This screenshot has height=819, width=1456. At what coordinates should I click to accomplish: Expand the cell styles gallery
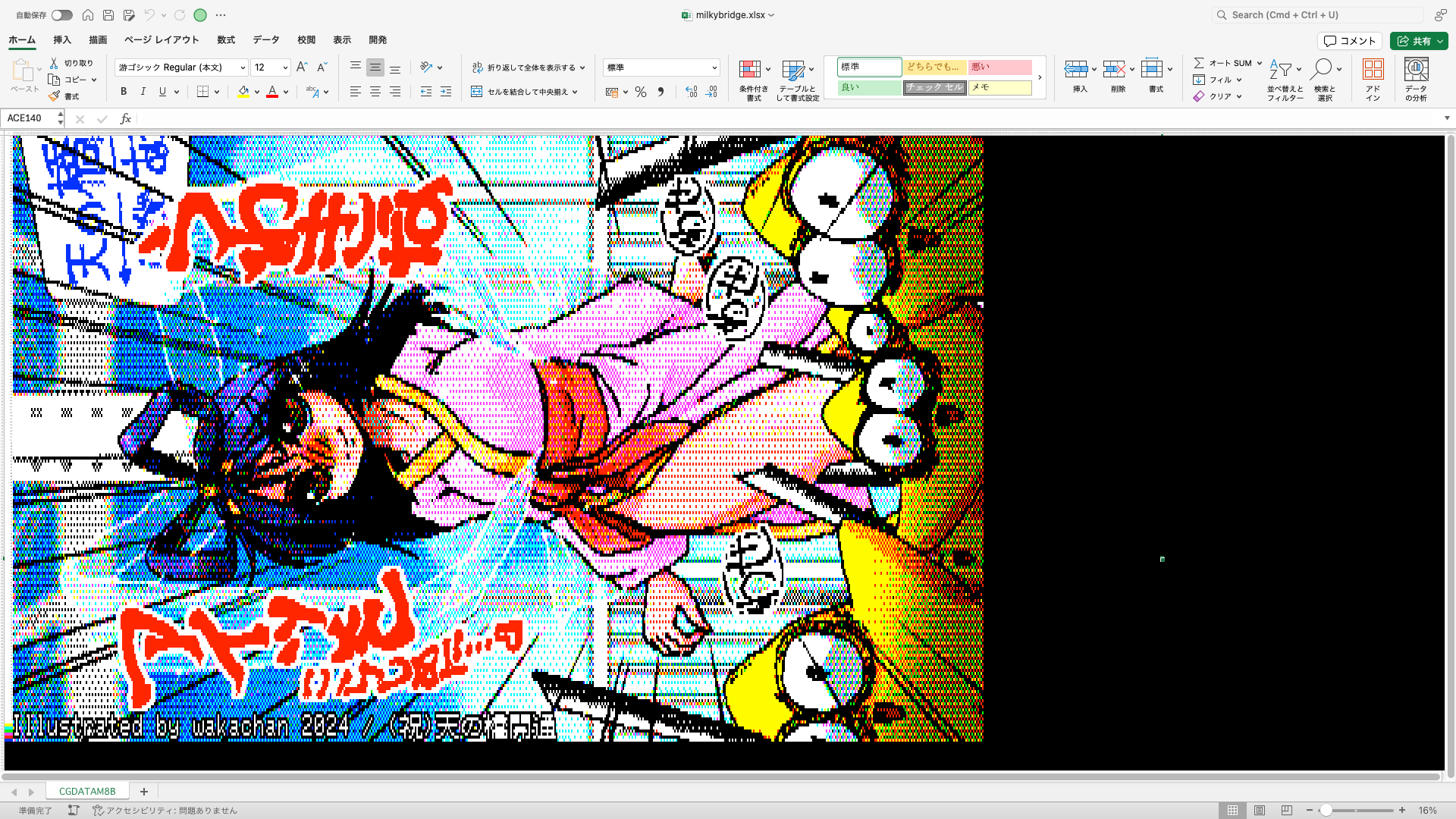[x=1040, y=77]
